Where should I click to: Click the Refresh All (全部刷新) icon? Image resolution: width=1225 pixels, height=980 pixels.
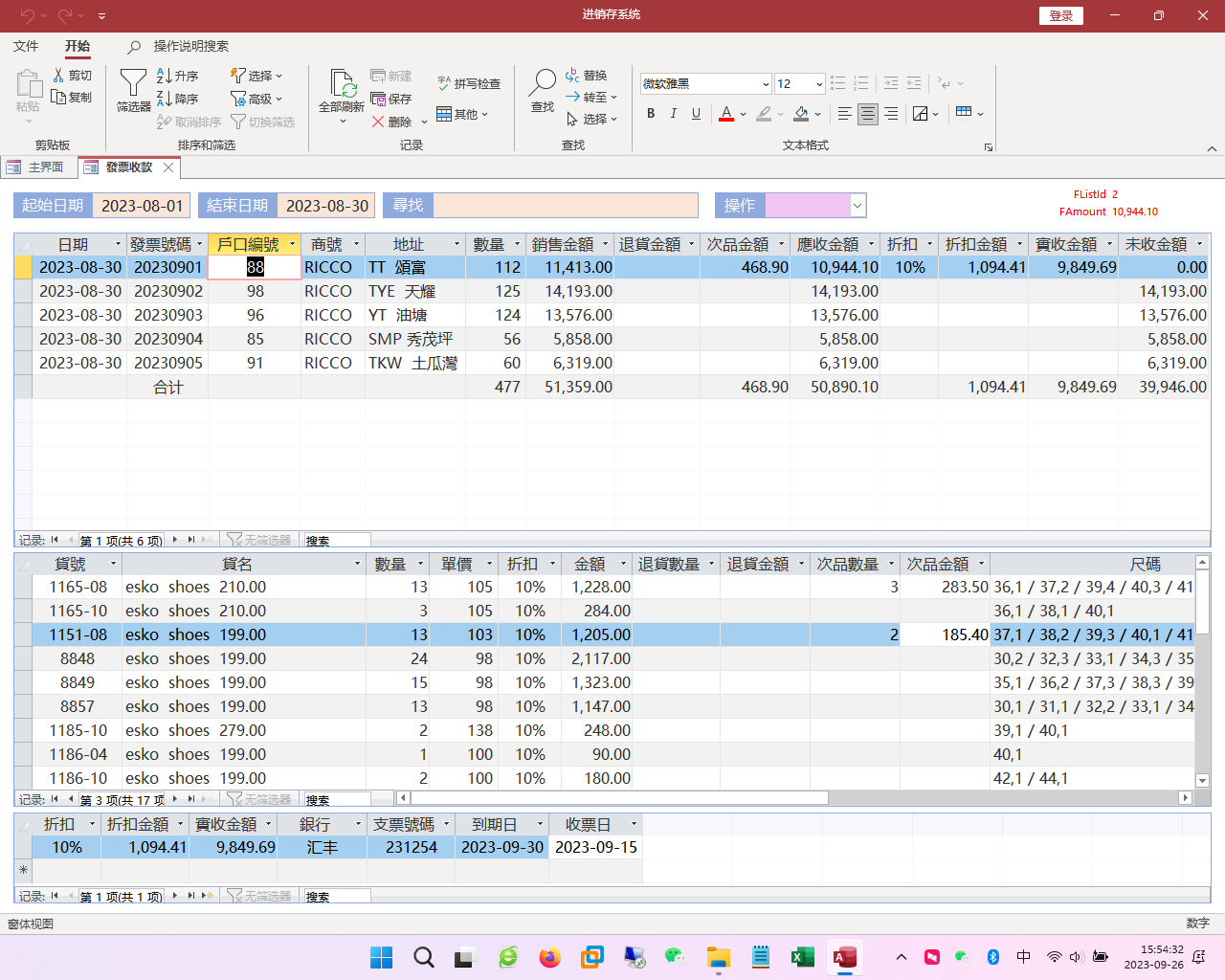(342, 84)
